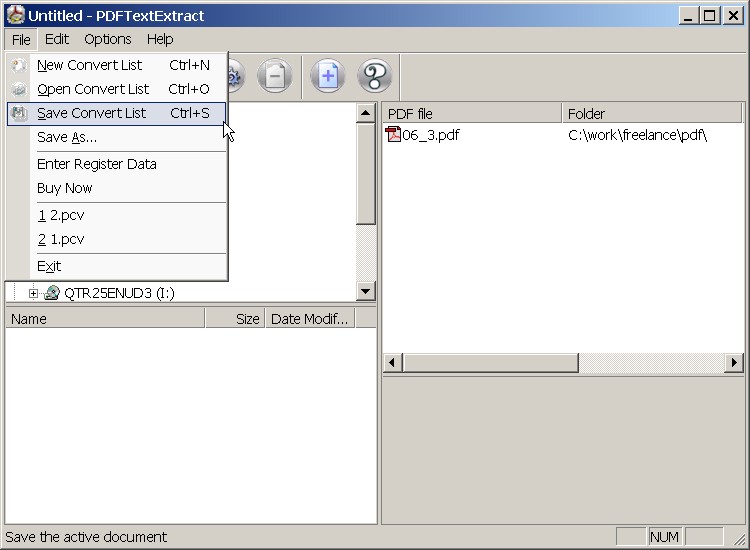
Task: Click PDF list scroll left arrow
Action: 392,363
